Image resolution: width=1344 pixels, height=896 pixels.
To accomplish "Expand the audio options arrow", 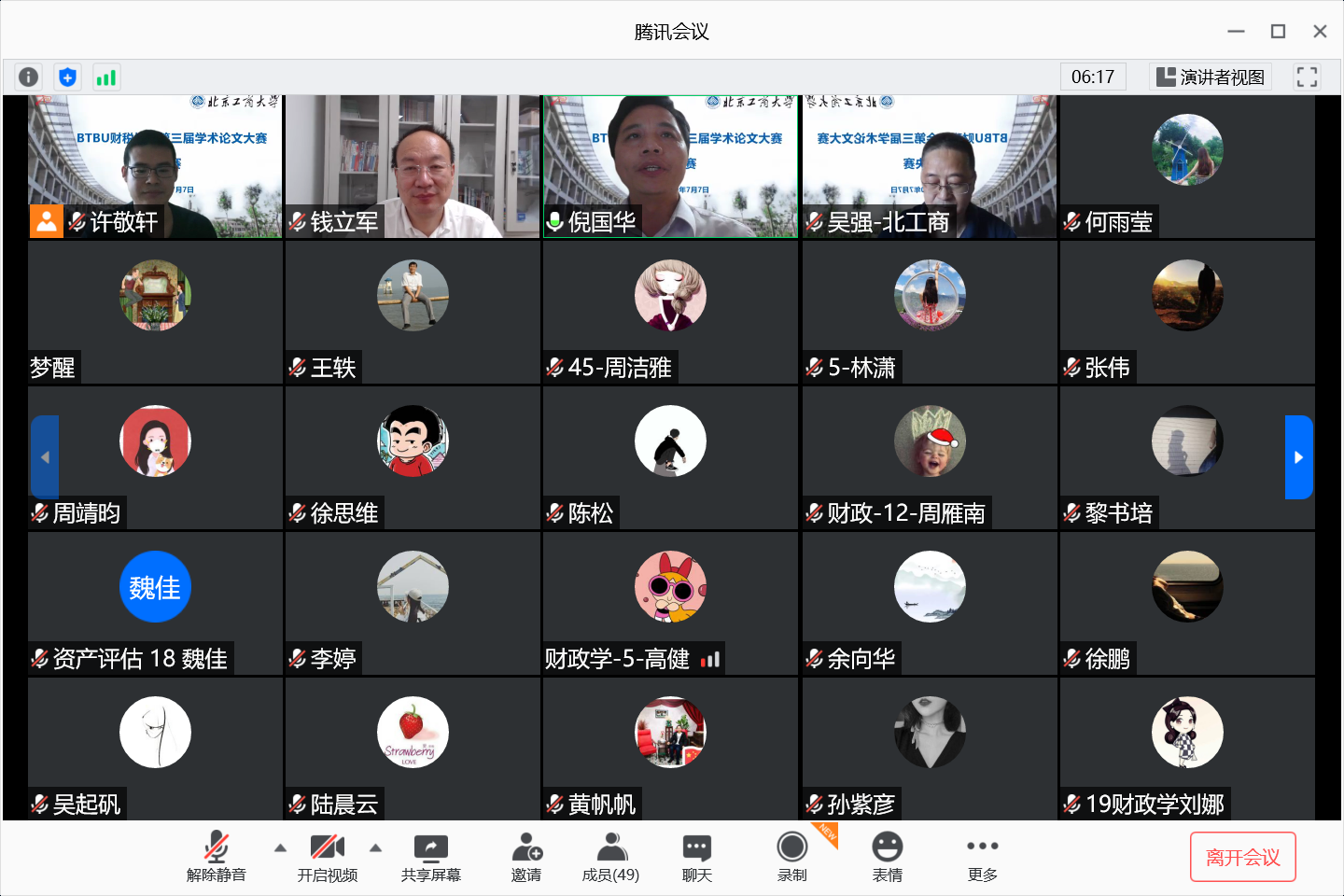I will coord(280,848).
